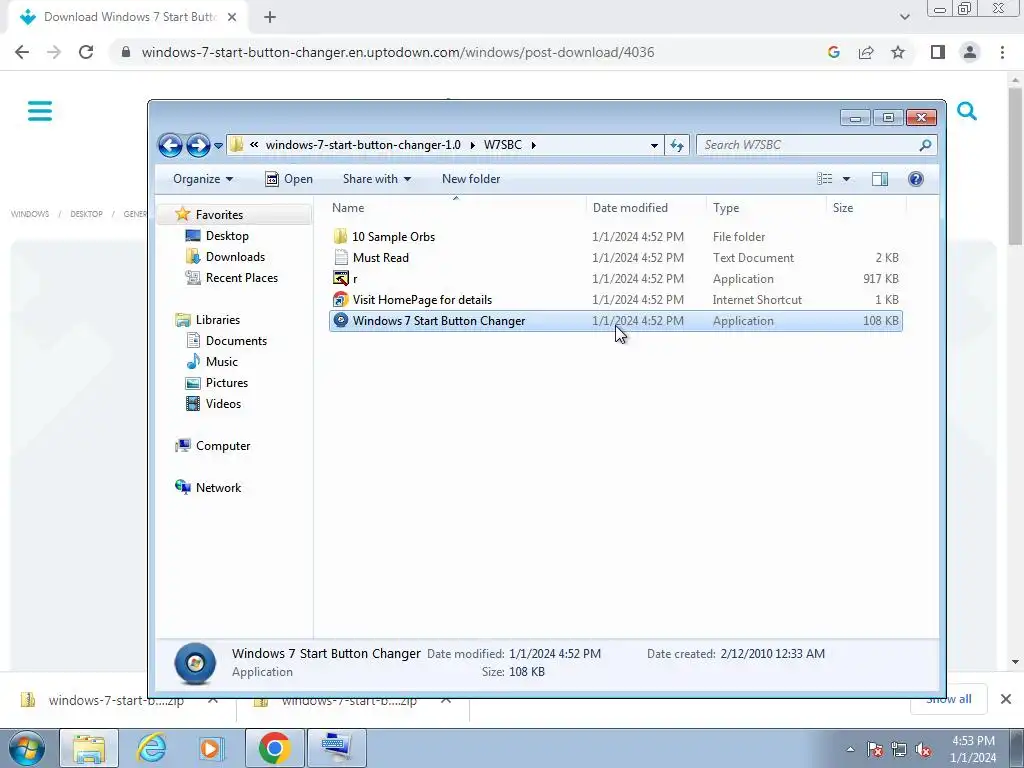
Task: Open Pictures library
Action: (227, 383)
